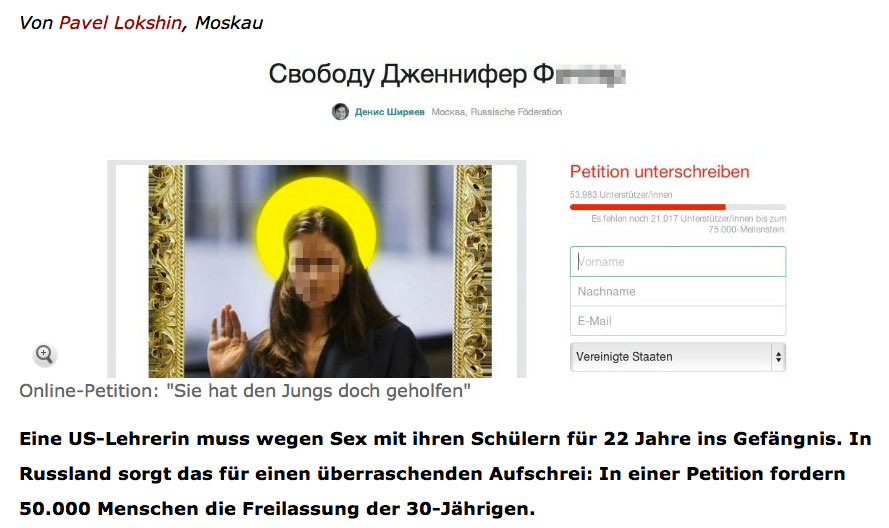Select the E-Mail input field
This screenshot has width=889, height=528.
point(678,321)
